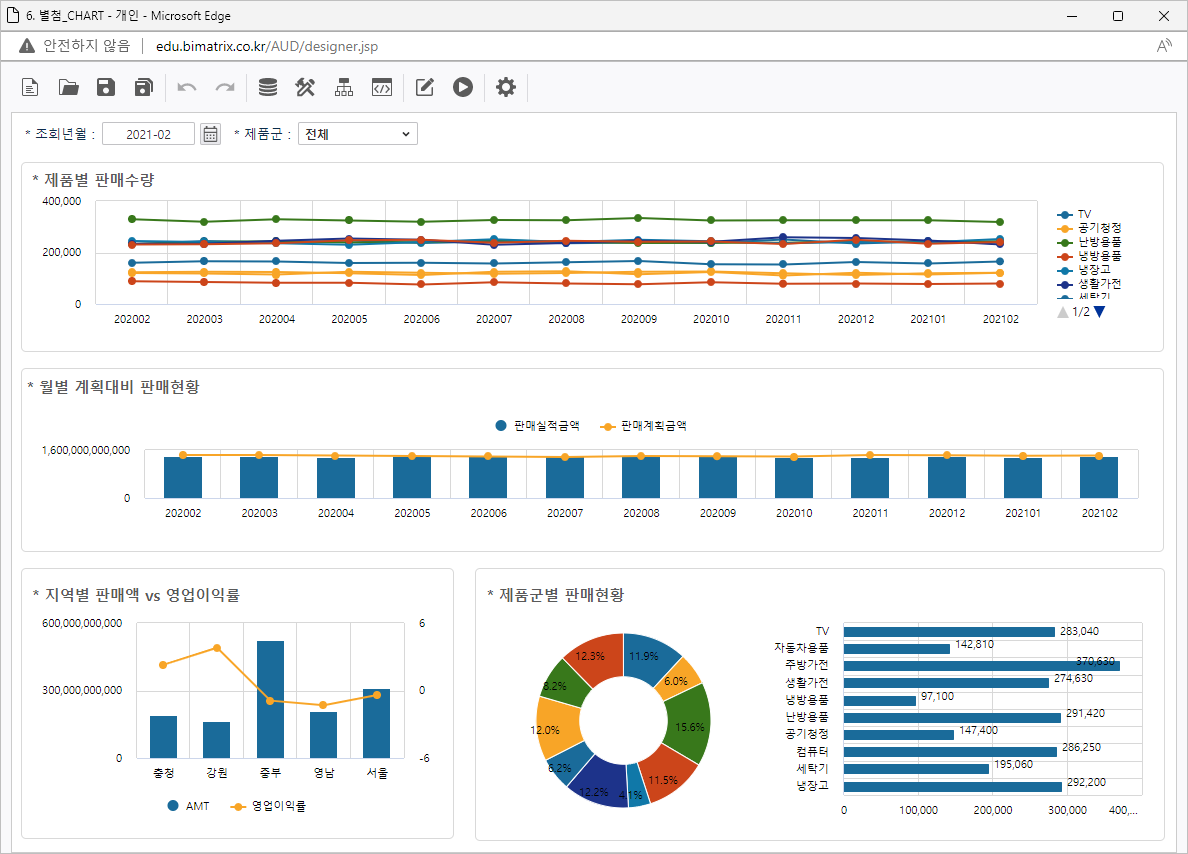Viewport: 1188px width, 854px height.
Task: Save the report with the floppy disk icon
Action: (106, 88)
